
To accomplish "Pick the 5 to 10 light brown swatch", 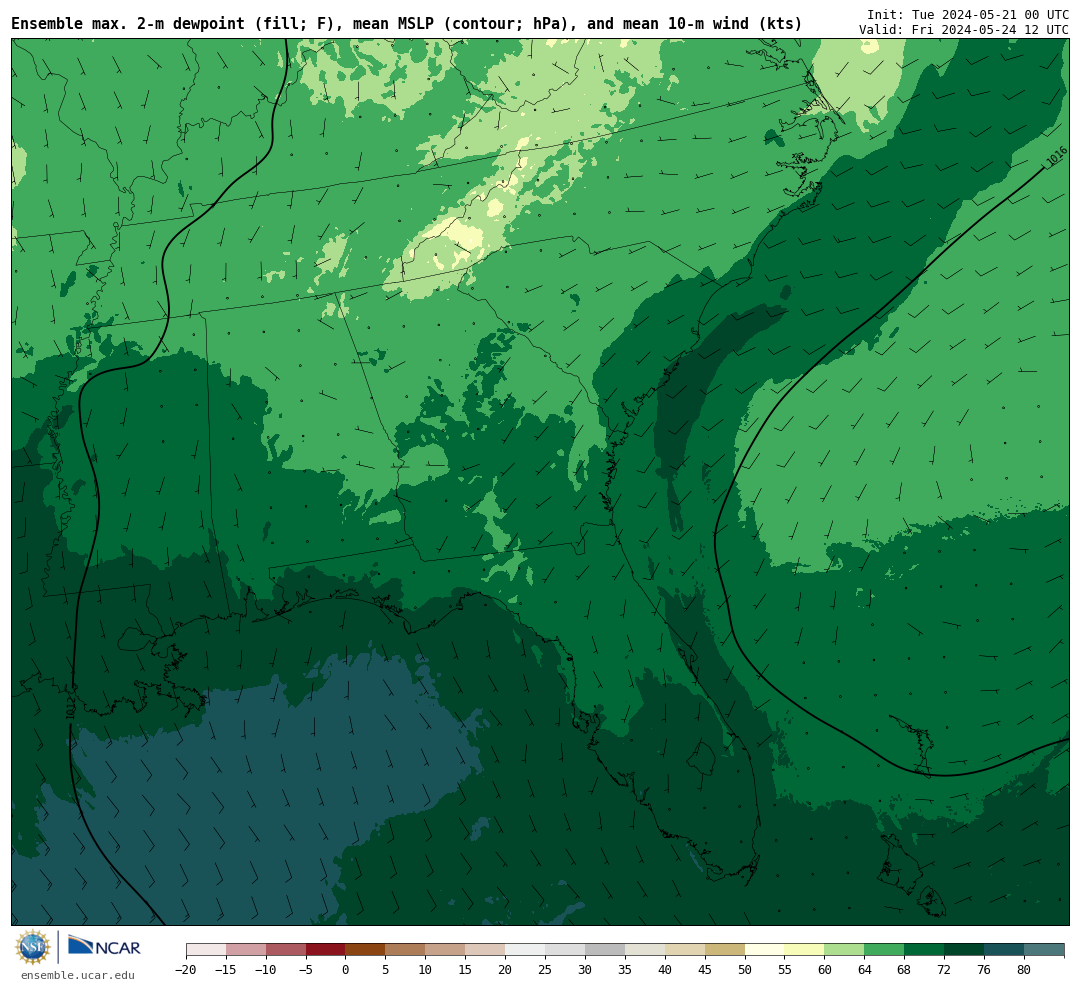I will 406,950.
